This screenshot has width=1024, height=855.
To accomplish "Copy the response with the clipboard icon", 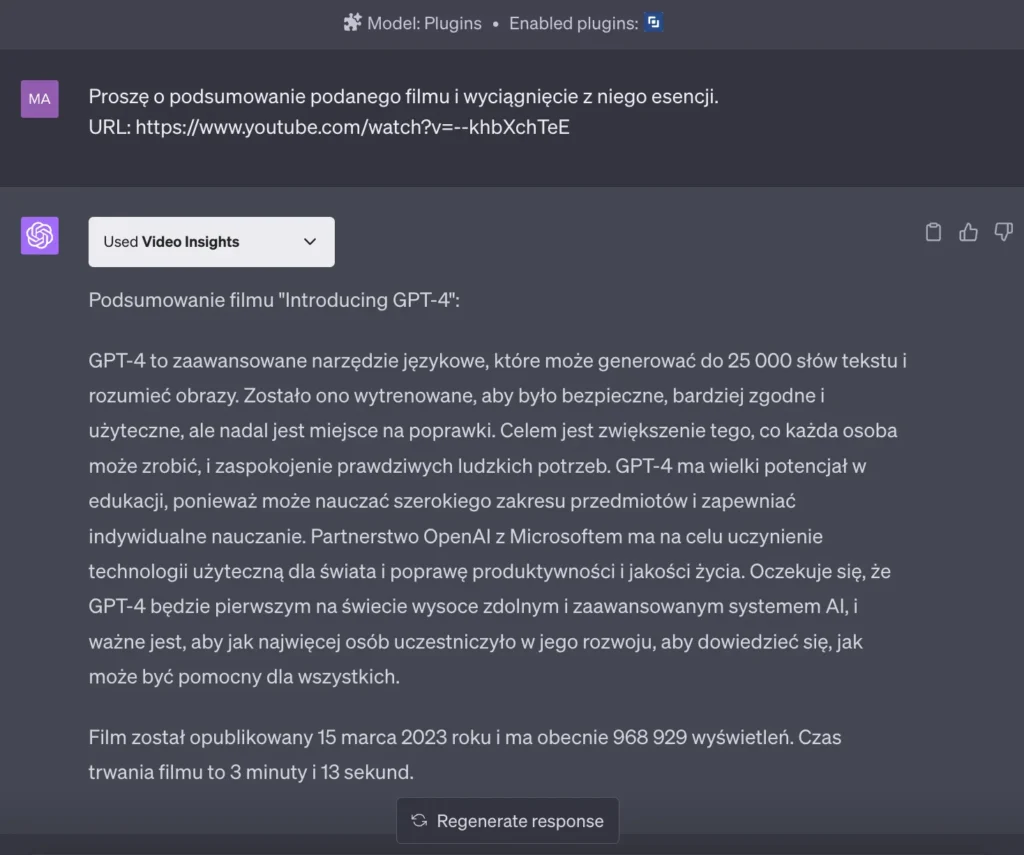I will [933, 231].
